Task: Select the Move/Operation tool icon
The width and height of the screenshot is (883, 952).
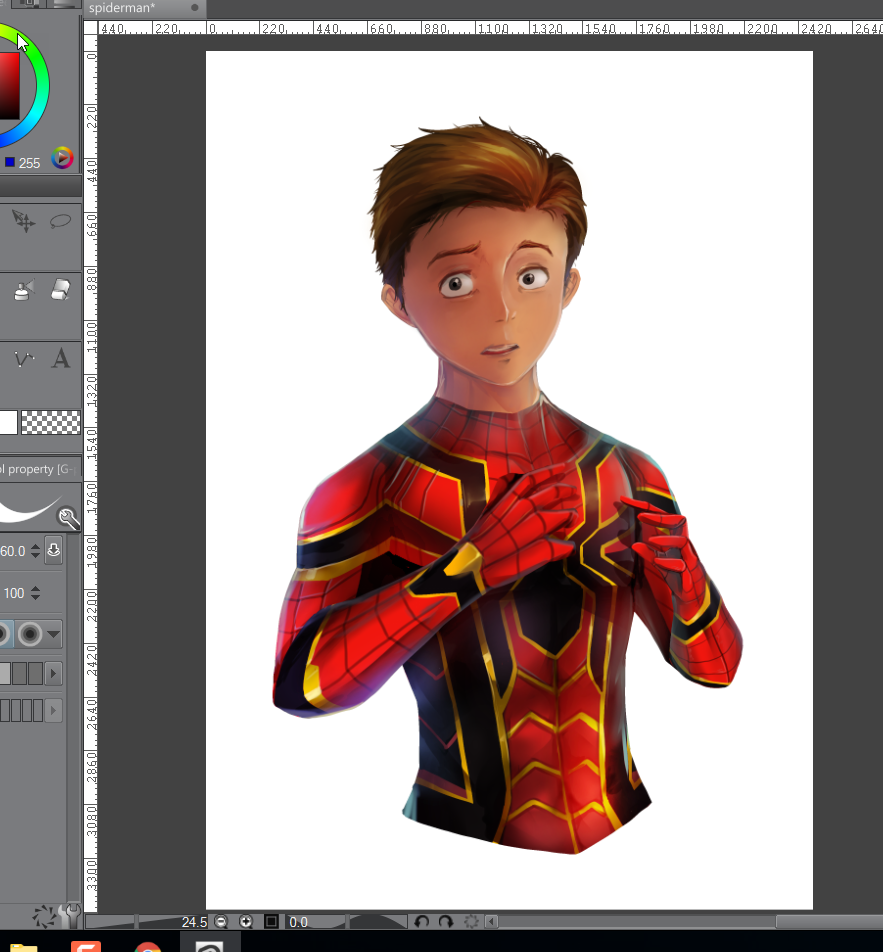Action: coord(24,222)
